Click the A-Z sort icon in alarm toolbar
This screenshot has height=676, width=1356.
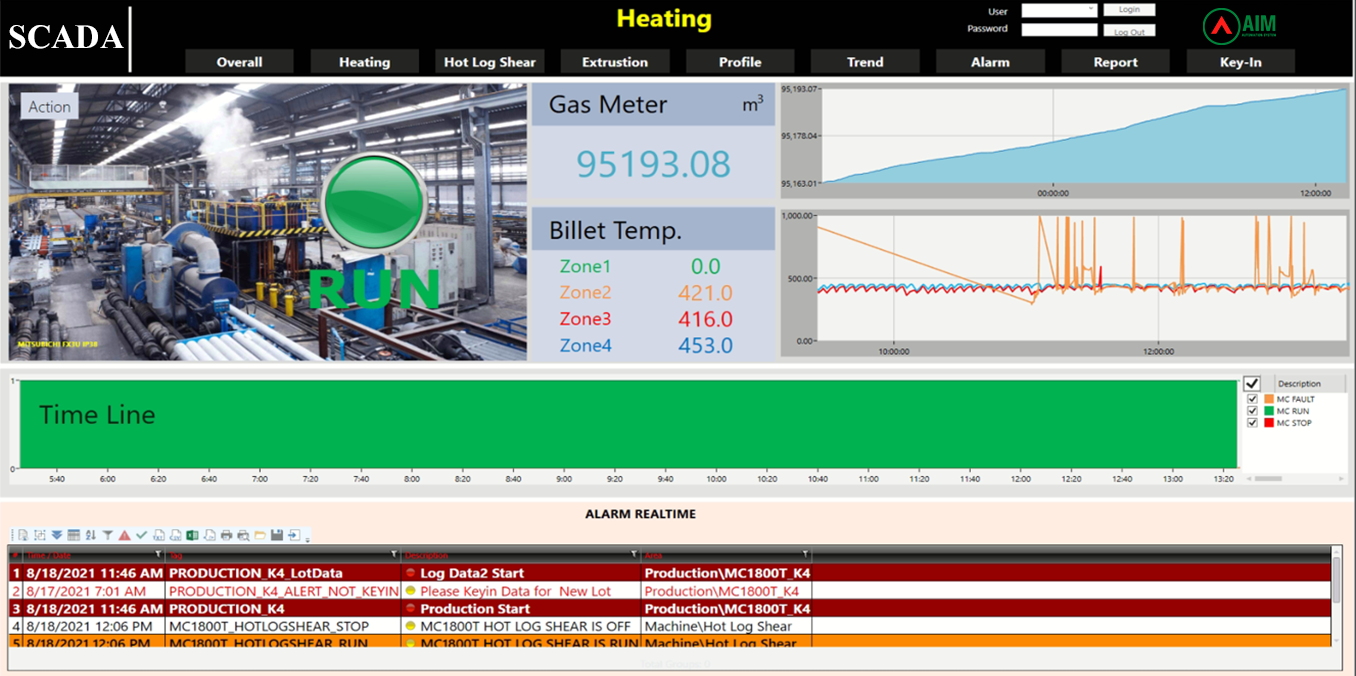click(x=91, y=535)
